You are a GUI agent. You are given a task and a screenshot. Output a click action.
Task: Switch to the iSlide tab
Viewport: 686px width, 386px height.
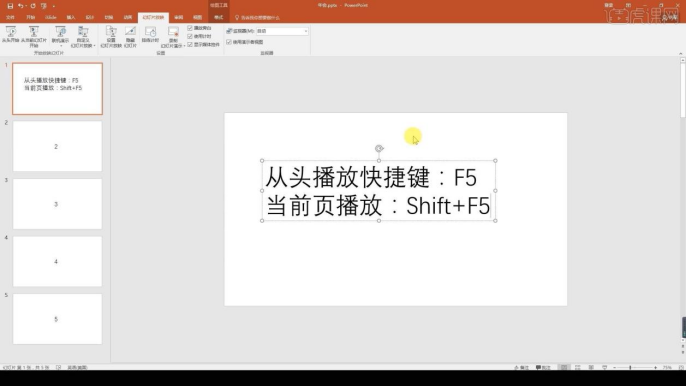pos(51,18)
